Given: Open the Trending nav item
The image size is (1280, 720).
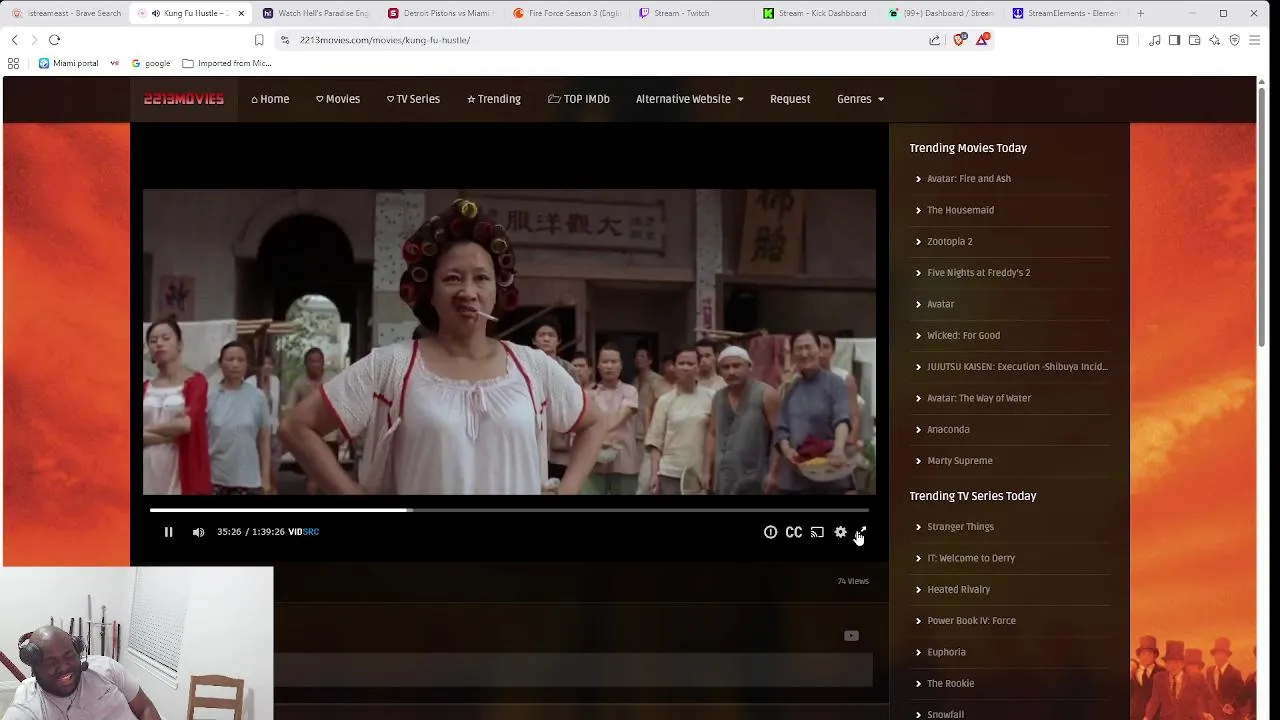Looking at the screenshot, I should pos(494,99).
